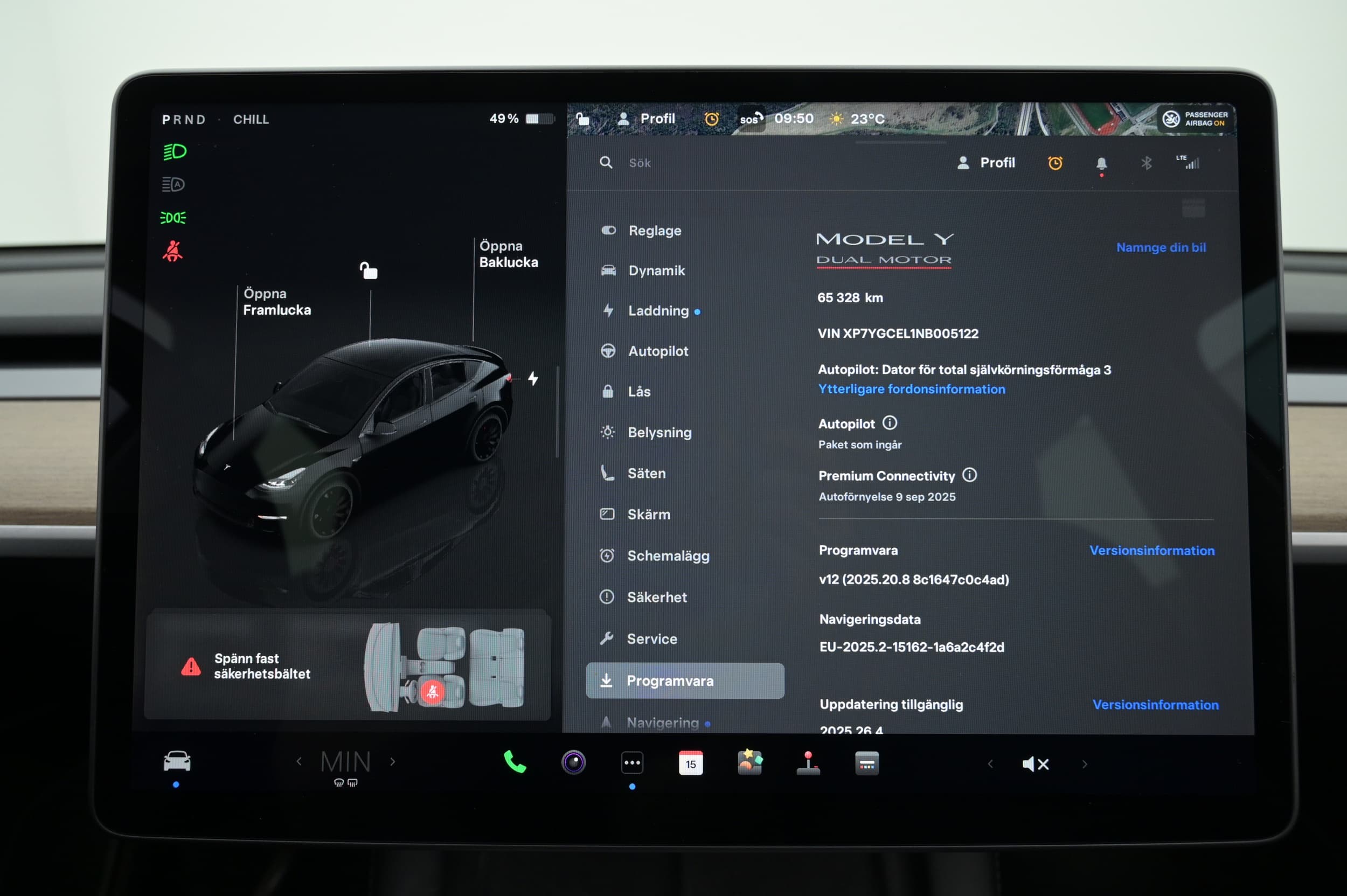
Task: Tap the car controls icon in bottom bar
Action: (177, 762)
